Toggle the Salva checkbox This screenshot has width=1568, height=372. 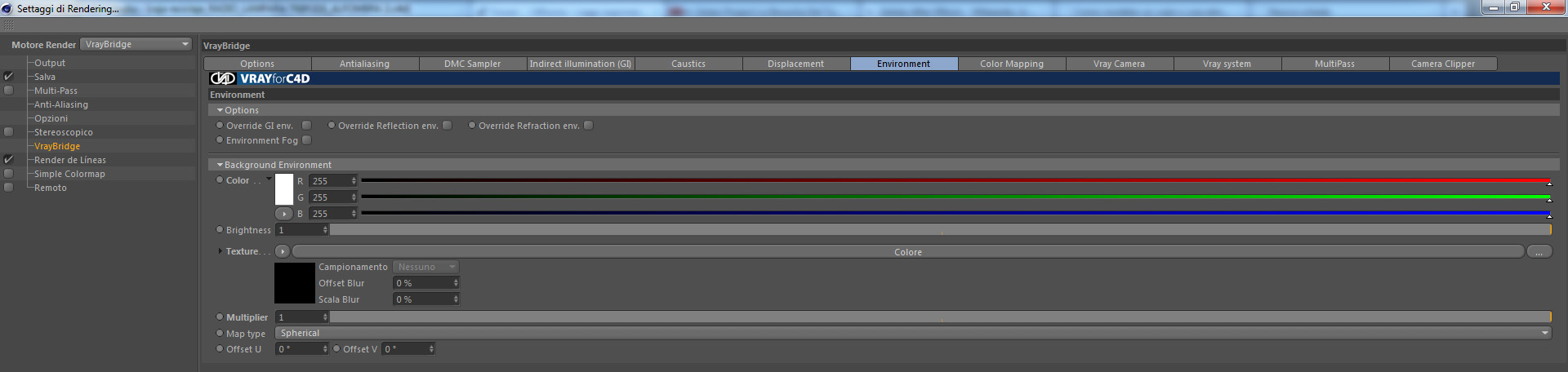(9, 77)
